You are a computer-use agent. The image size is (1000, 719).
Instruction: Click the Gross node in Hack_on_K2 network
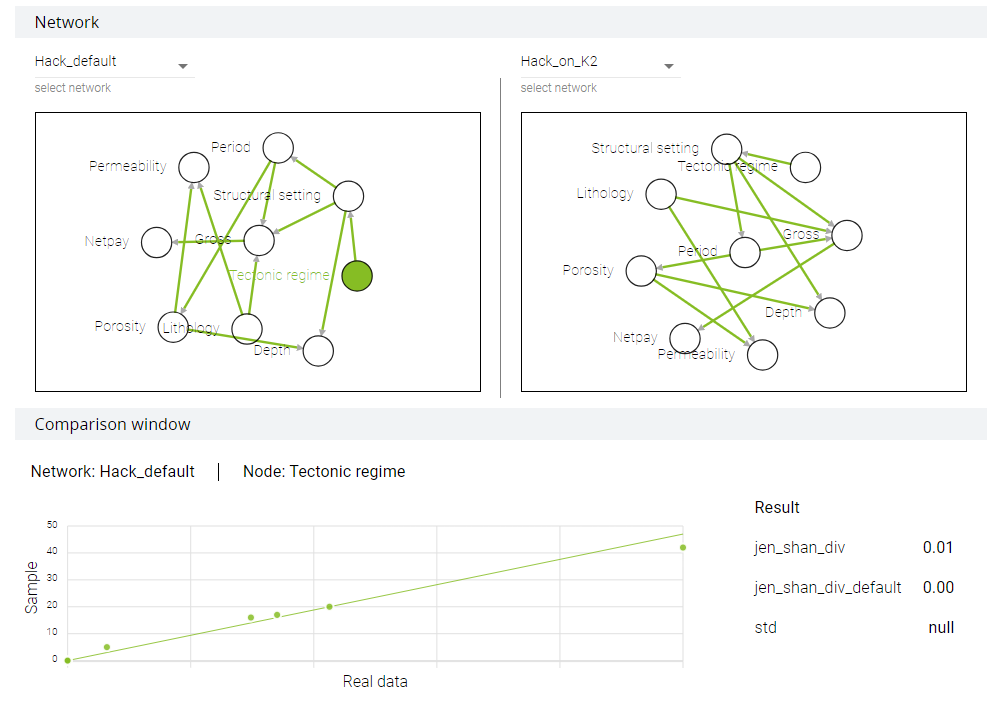point(847,235)
